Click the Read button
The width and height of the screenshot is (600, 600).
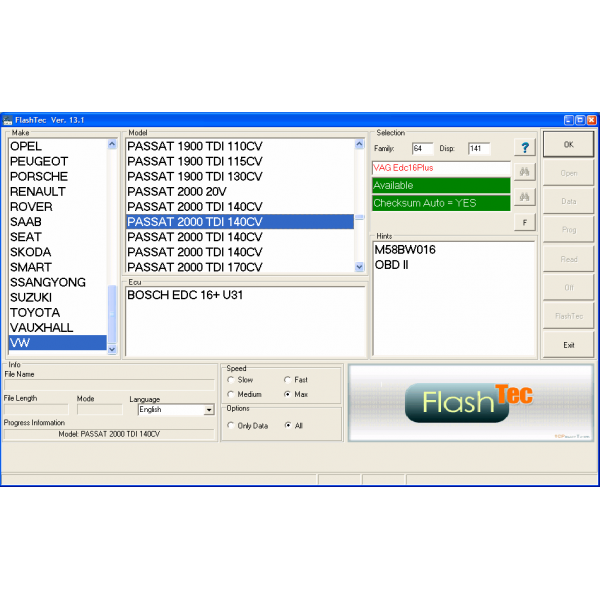tap(568, 259)
